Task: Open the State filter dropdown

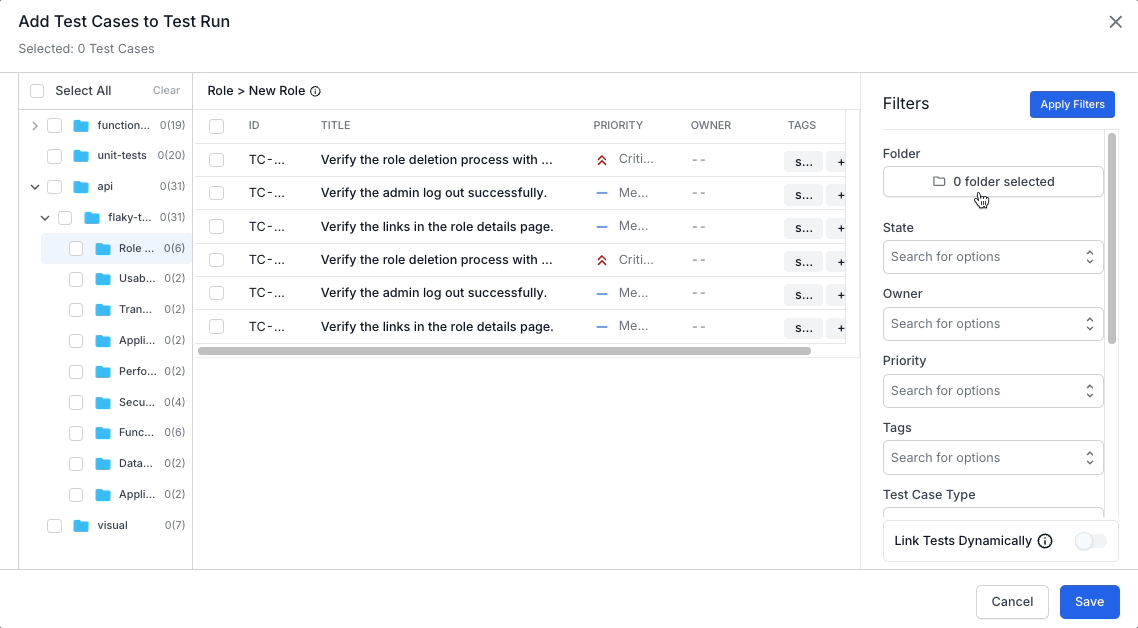Action: tap(992, 257)
